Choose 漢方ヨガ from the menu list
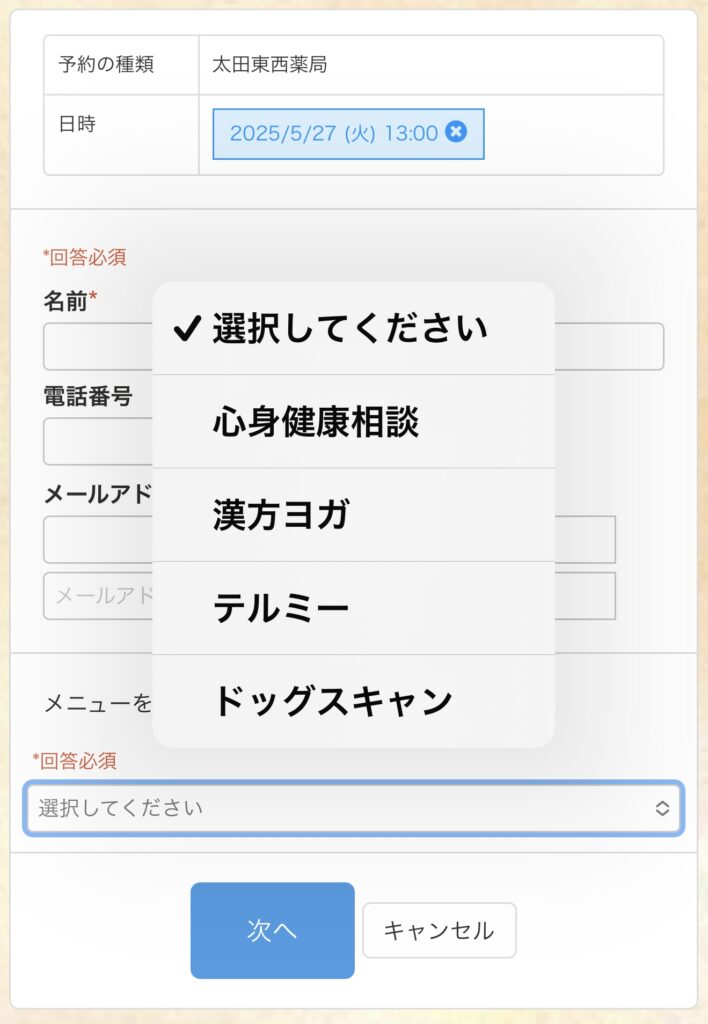This screenshot has width=708, height=1024. [353, 515]
